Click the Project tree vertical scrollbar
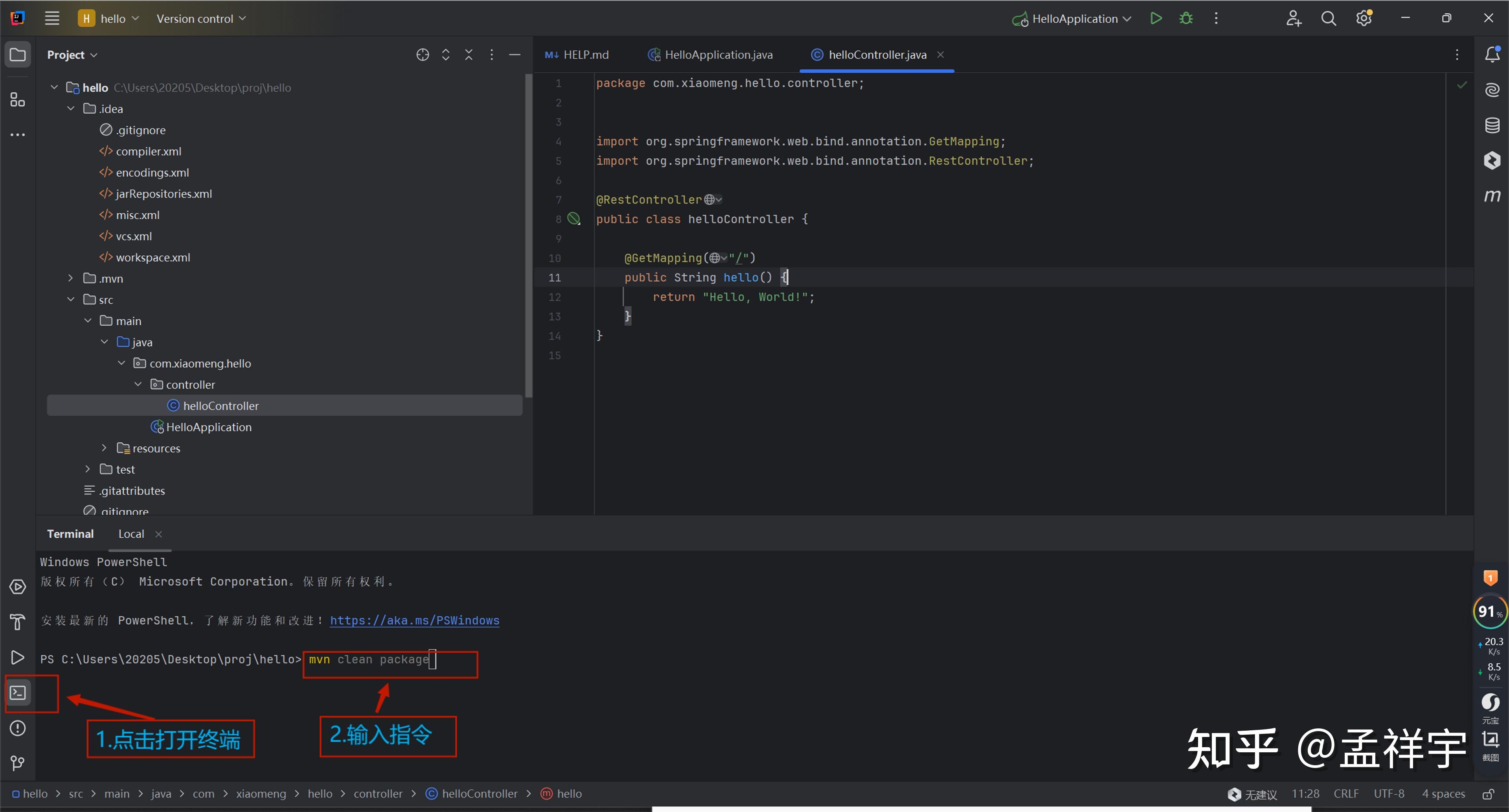The image size is (1509, 812). point(528,234)
